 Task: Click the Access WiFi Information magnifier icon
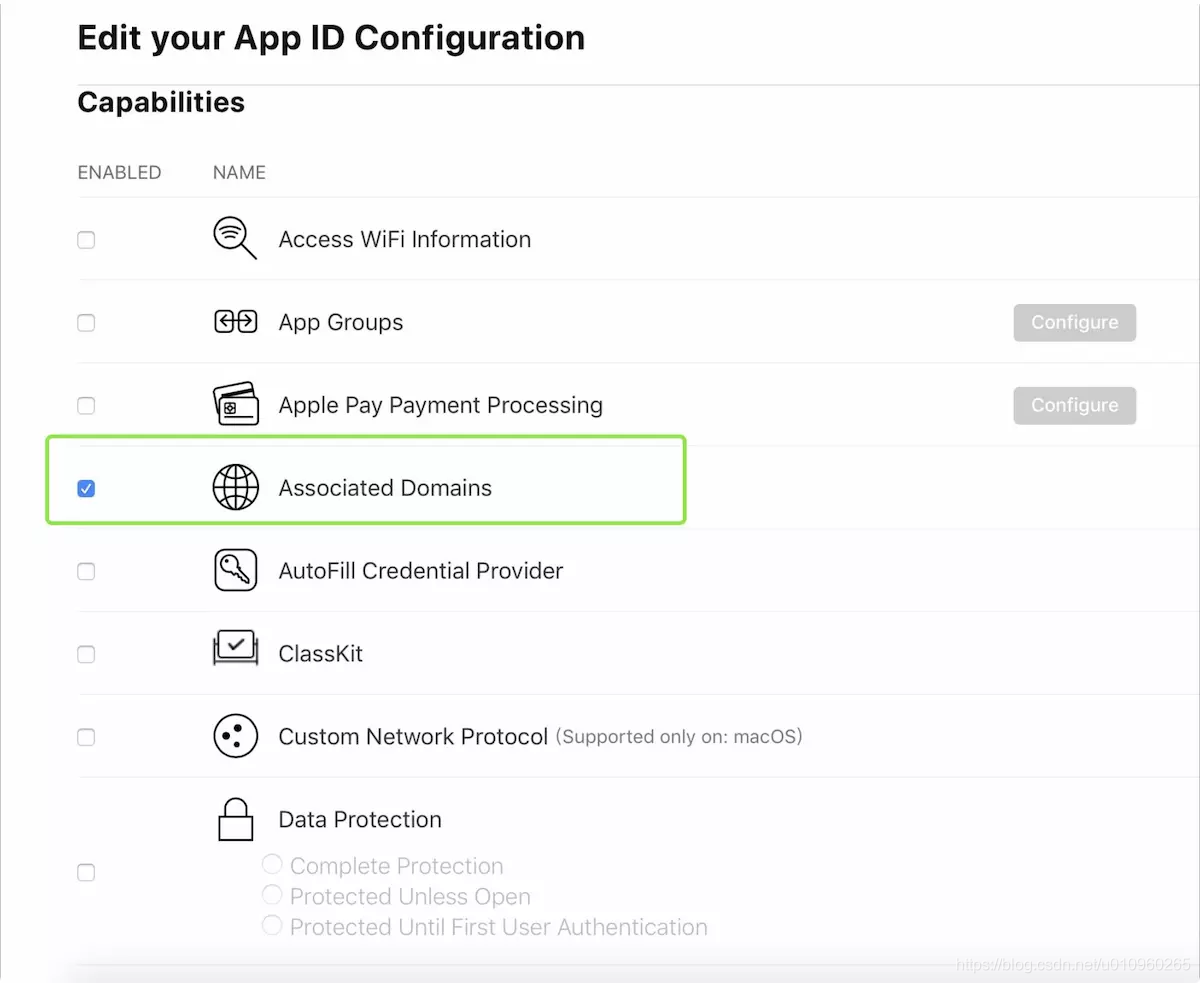click(235, 239)
